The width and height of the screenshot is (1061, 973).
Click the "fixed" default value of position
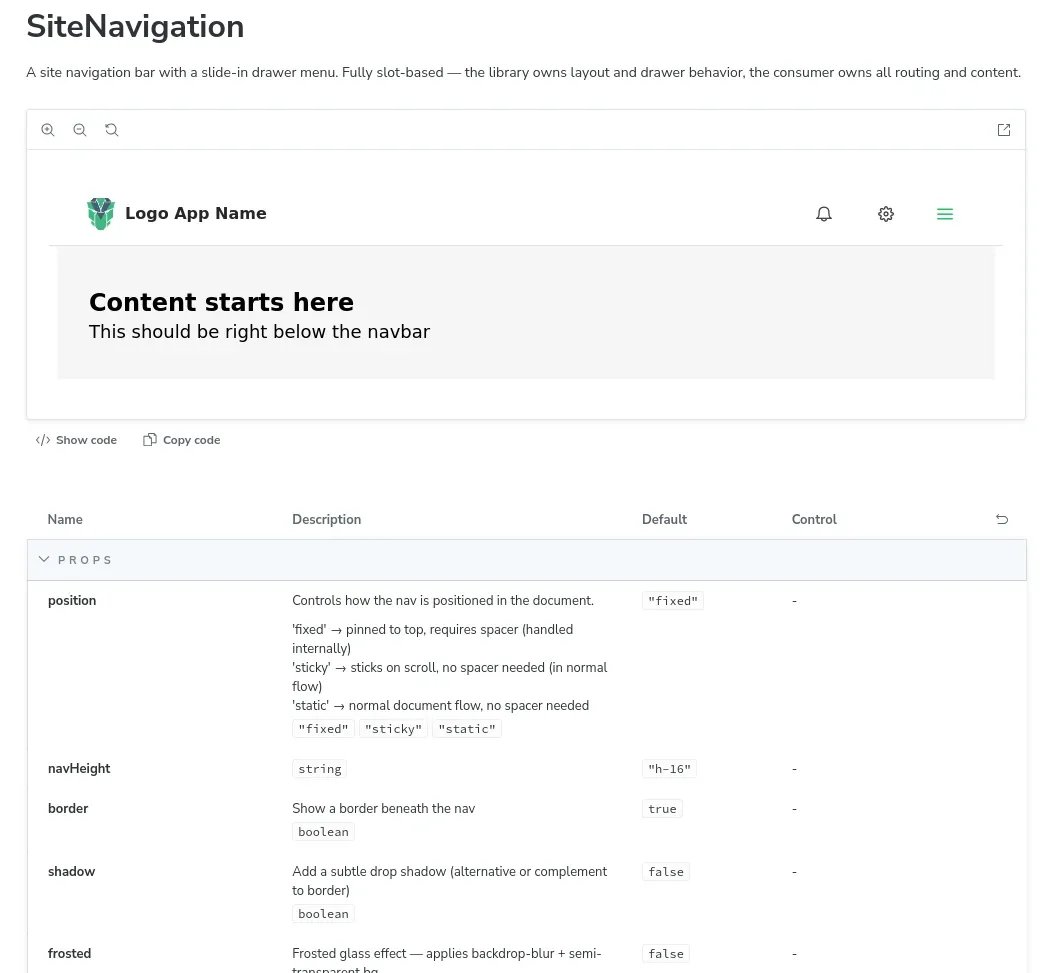(x=673, y=601)
